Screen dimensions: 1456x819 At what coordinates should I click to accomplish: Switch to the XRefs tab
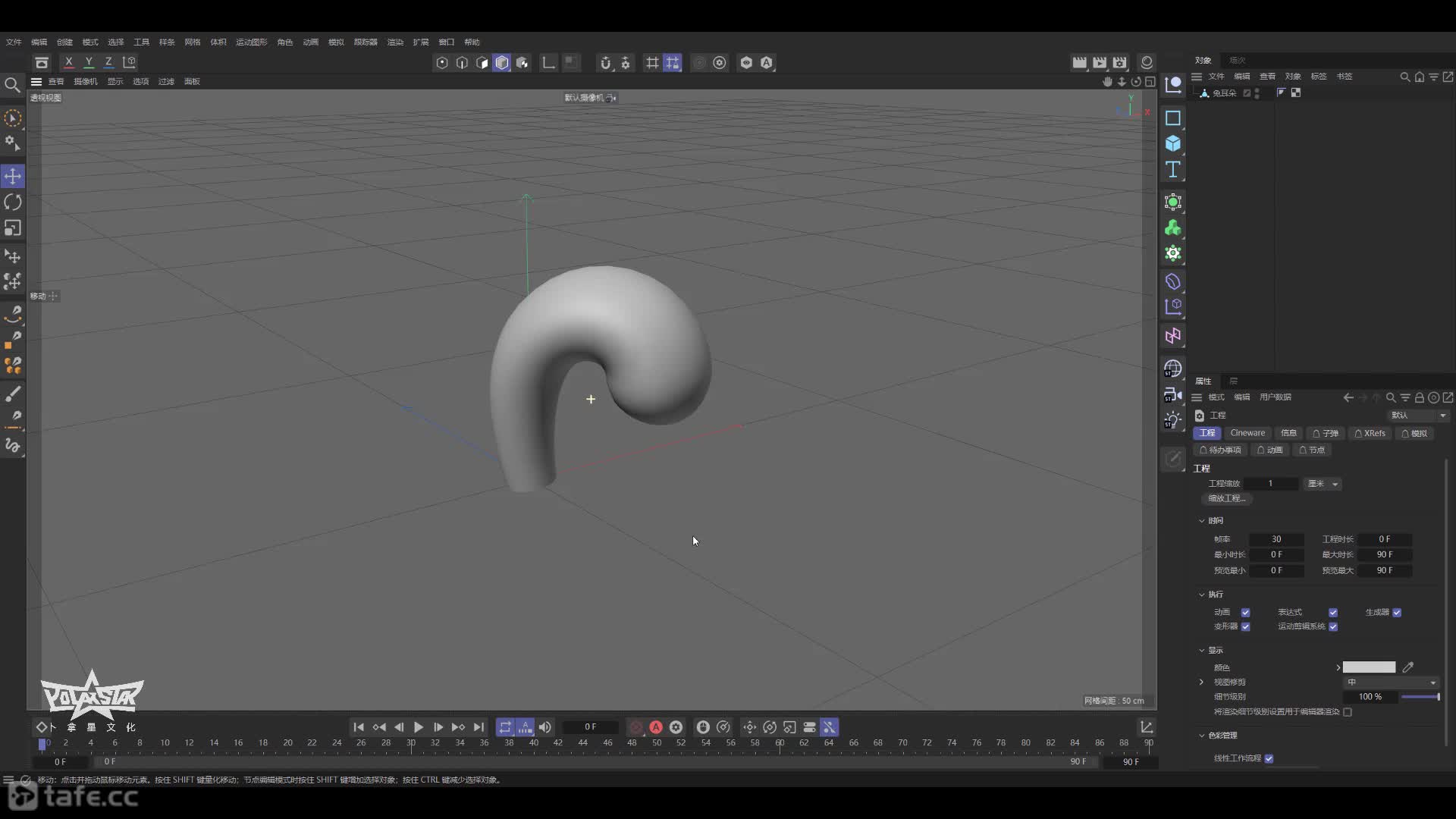click(x=1370, y=434)
